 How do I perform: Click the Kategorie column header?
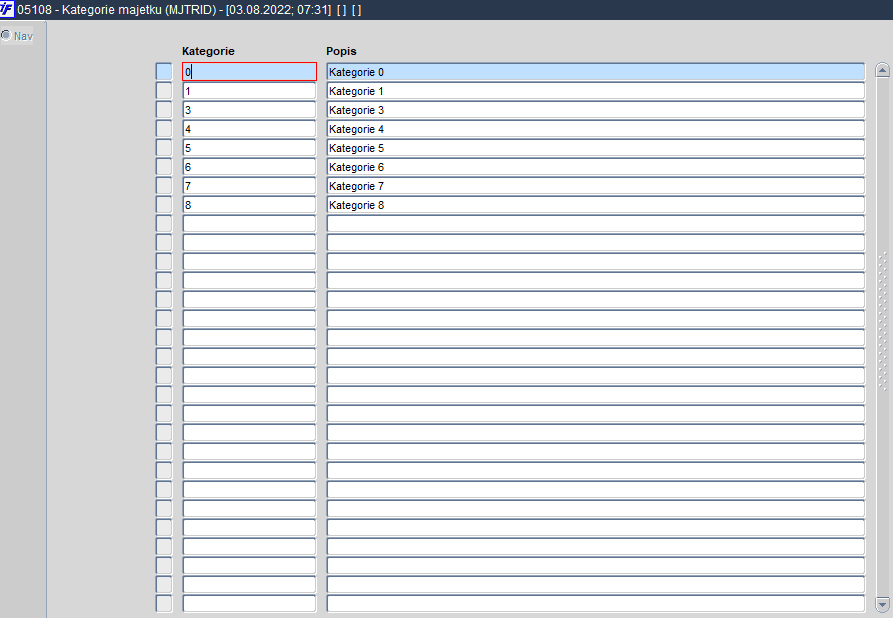pyautogui.click(x=208, y=51)
